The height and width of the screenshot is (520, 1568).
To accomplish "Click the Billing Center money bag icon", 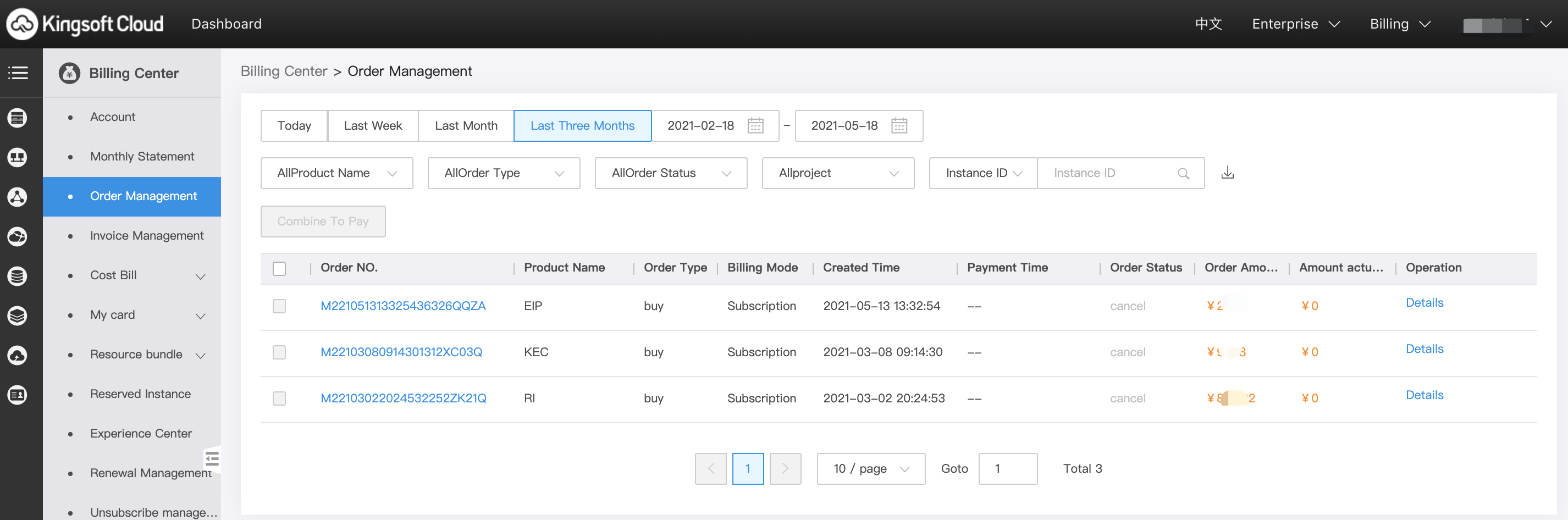I will pos(69,73).
